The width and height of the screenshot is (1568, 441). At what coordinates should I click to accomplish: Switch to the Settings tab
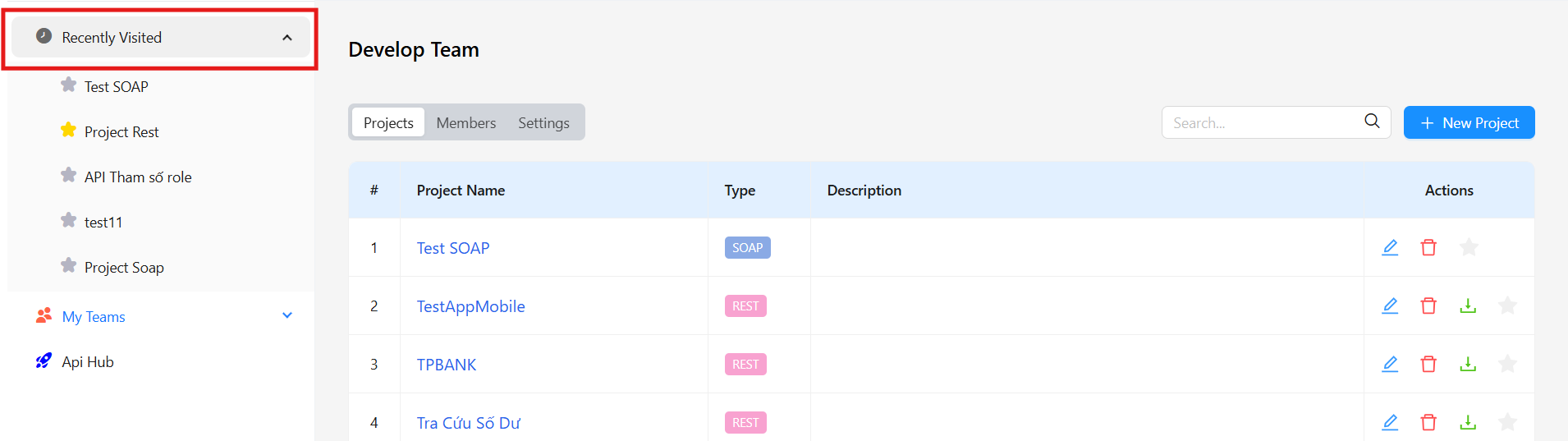pyautogui.click(x=543, y=122)
